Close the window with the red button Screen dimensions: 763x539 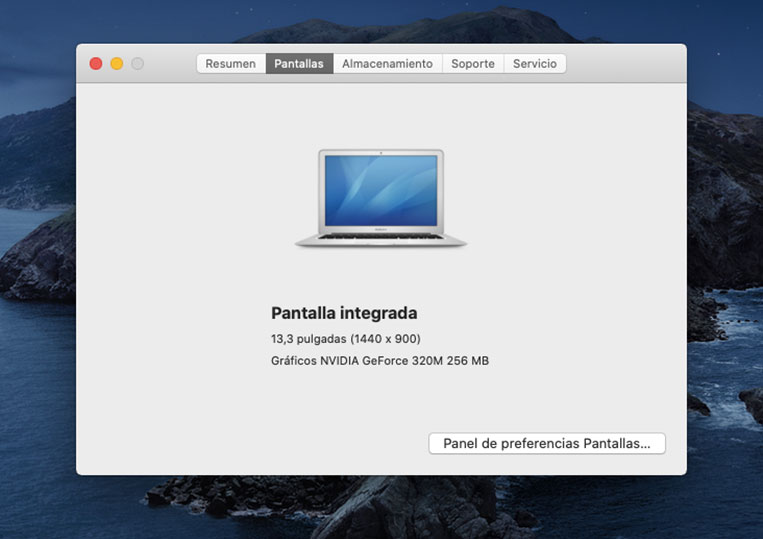pos(96,64)
